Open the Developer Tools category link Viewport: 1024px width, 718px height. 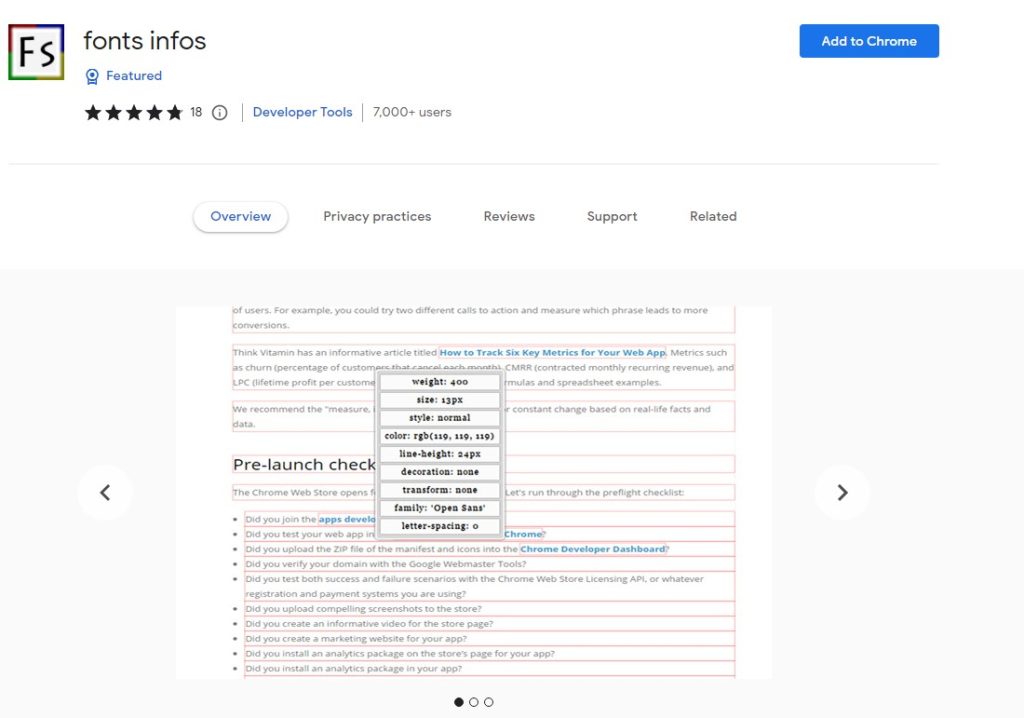coord(302,112)
